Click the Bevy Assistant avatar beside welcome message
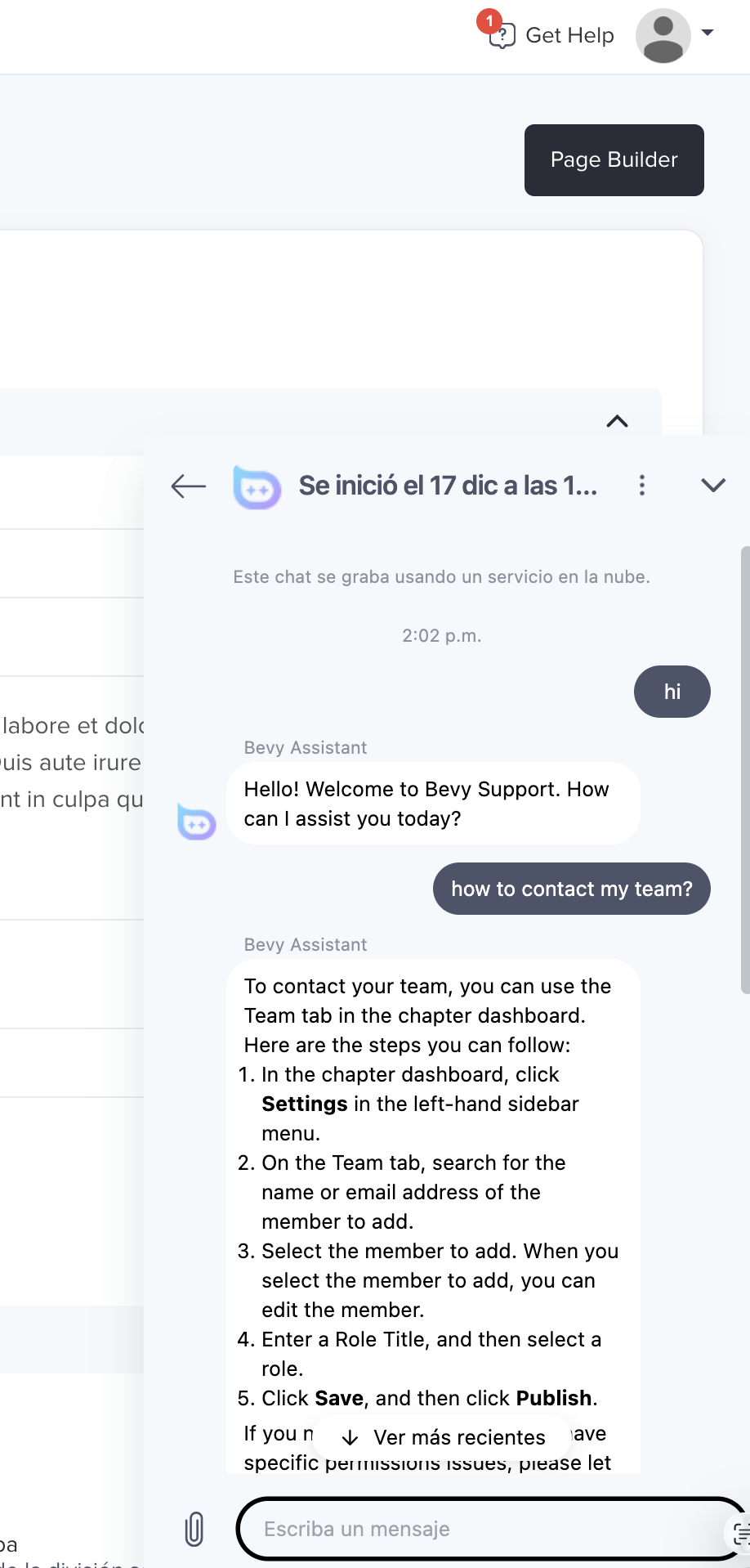This screenshot has width=750, height=1568. 197,822
